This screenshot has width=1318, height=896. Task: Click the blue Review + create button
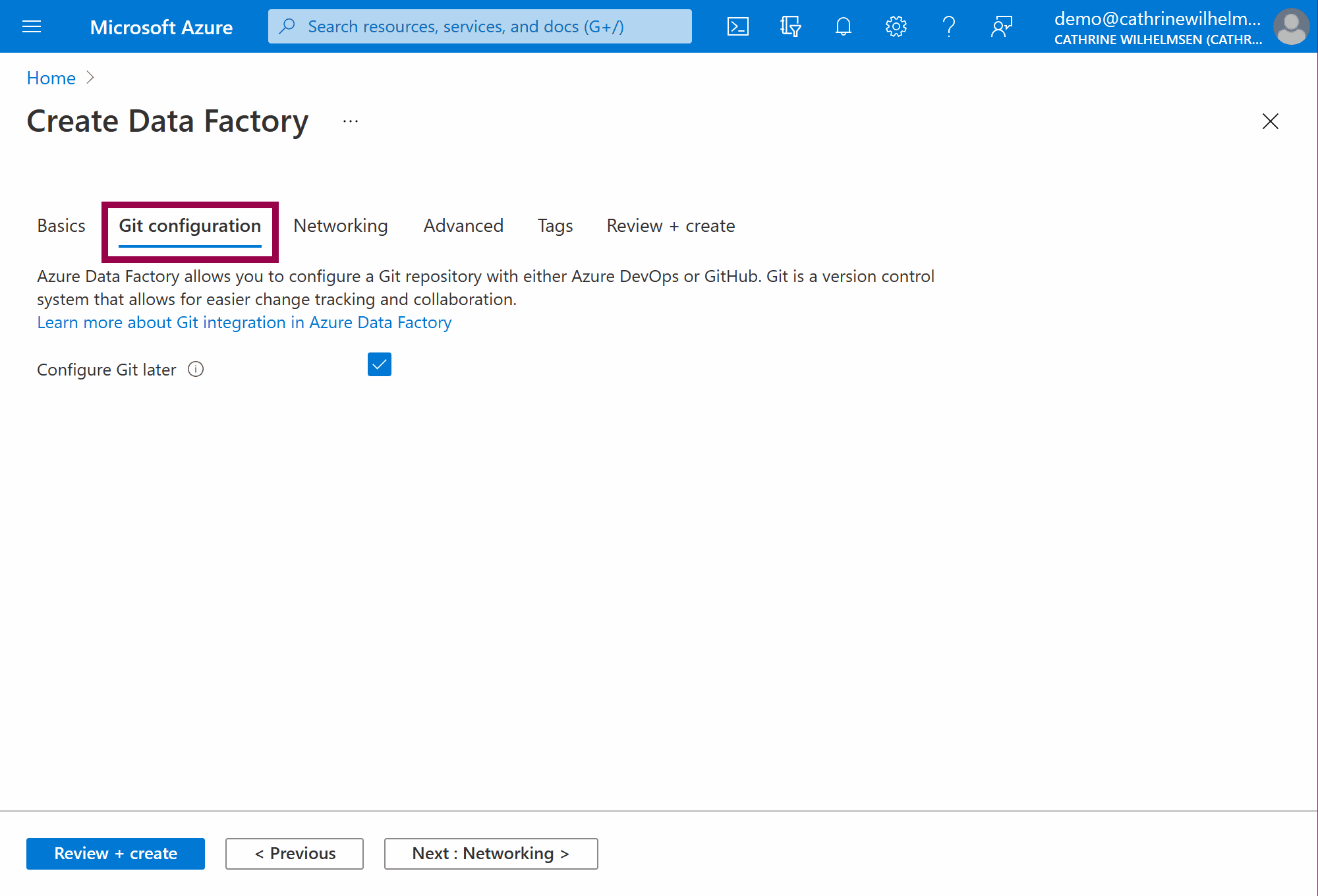[115, 853]
